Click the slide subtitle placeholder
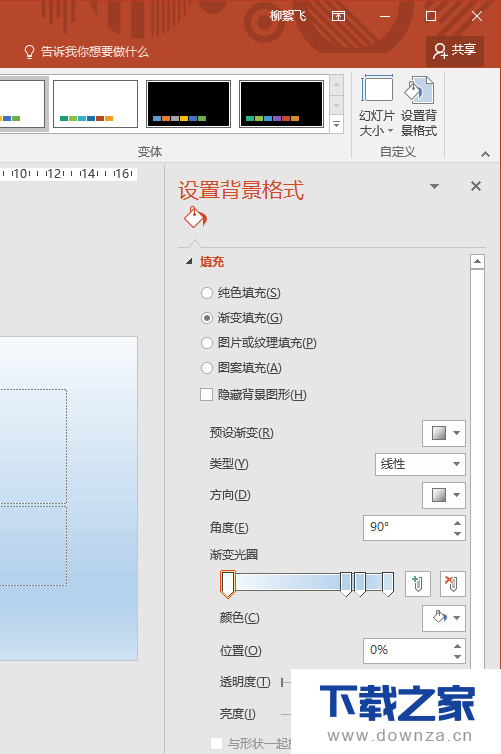 click(33, 545)
